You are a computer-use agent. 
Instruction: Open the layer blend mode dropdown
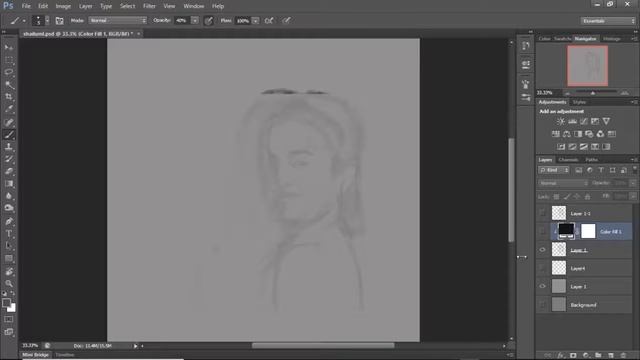coord(563,183)
